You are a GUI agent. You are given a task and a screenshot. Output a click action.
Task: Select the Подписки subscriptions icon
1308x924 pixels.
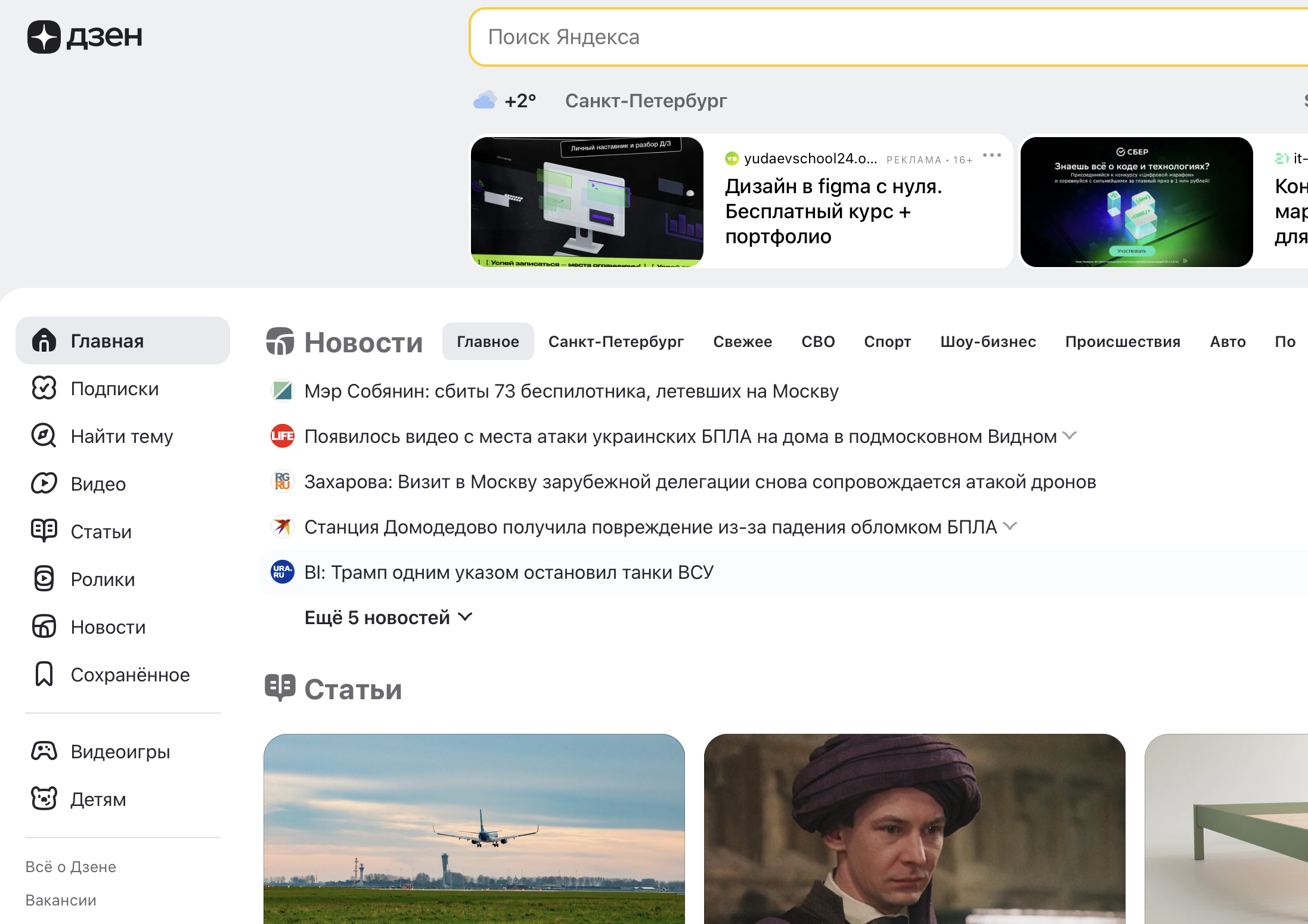tap(44, 388)
